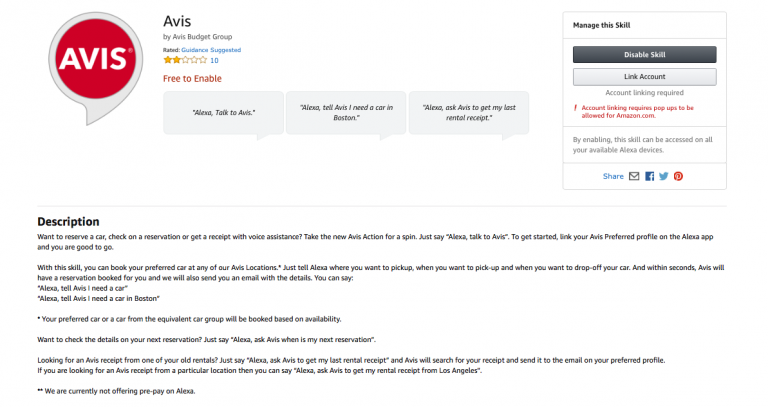Image resolution: width=768 pixels, height=407 pixels.
Task: Share the skill via email icon
Action: (x=634, y=176)
